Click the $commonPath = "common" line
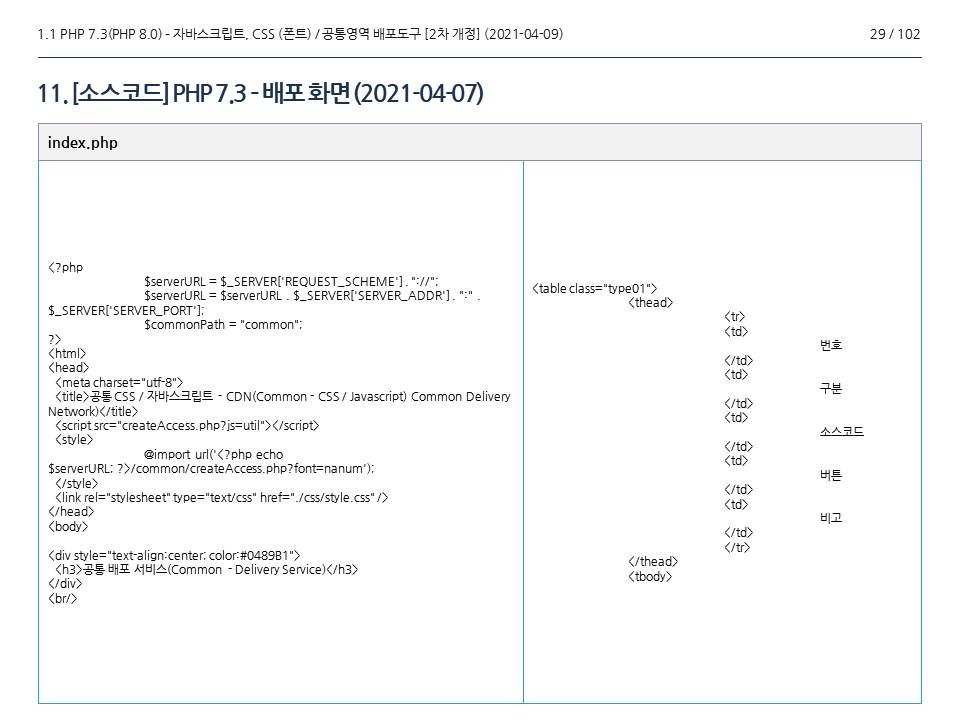The height and width of the screenshot is (720, 960). (x=223, y=324)
